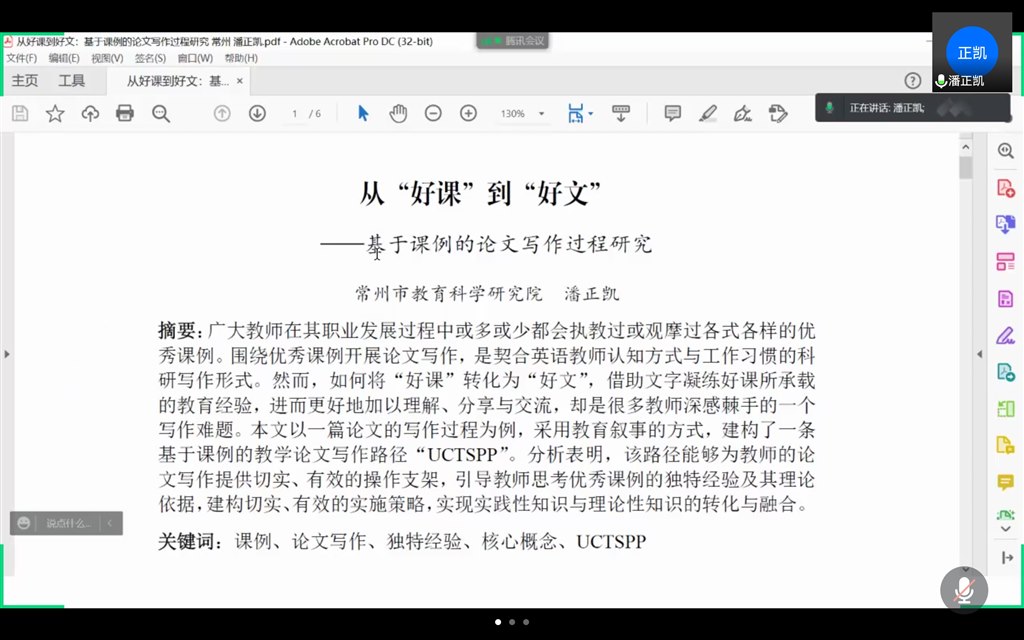Expand the left navigation pane arrow
The image size is (1024, 640).
7,354
